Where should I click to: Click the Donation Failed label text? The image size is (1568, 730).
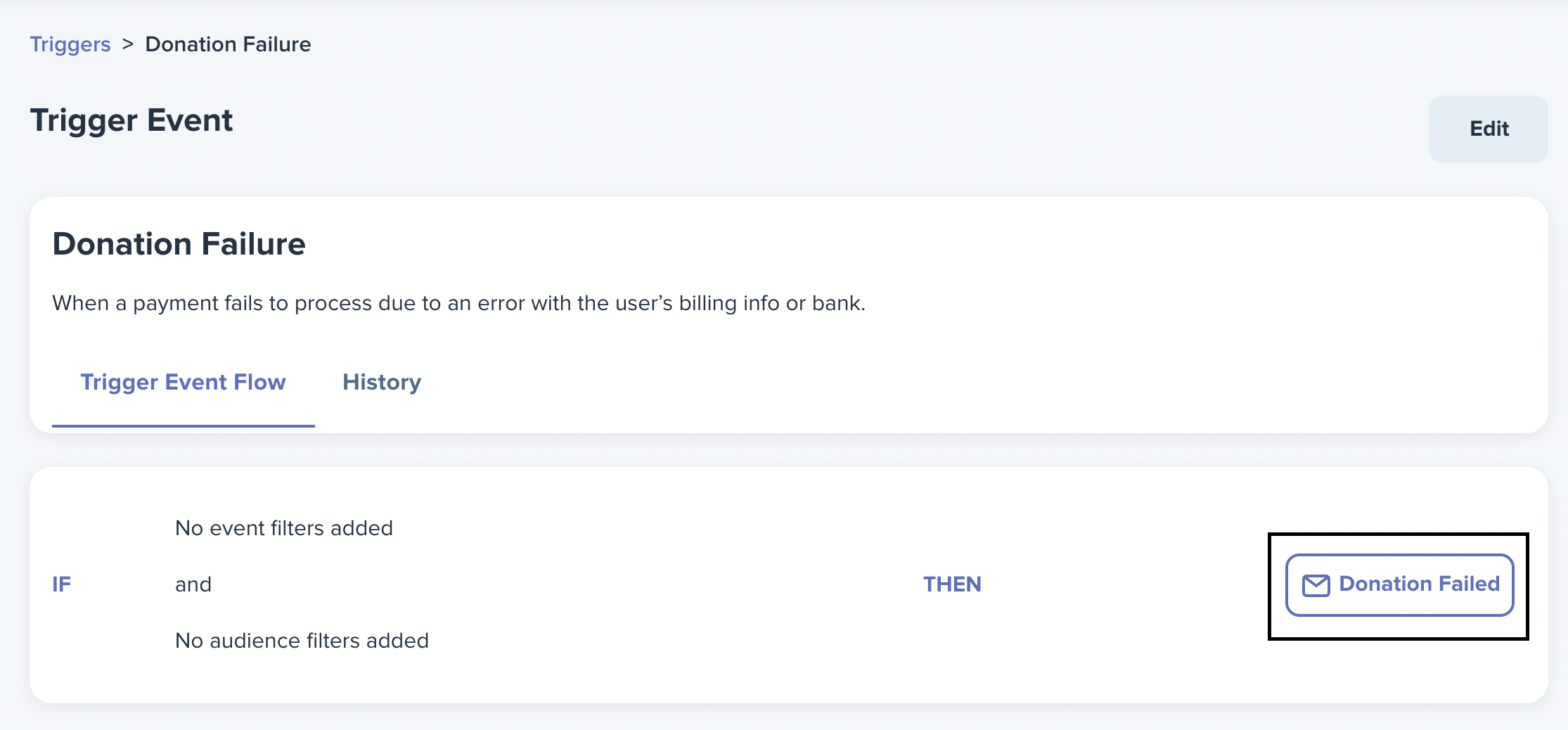tap(1419, 584)
